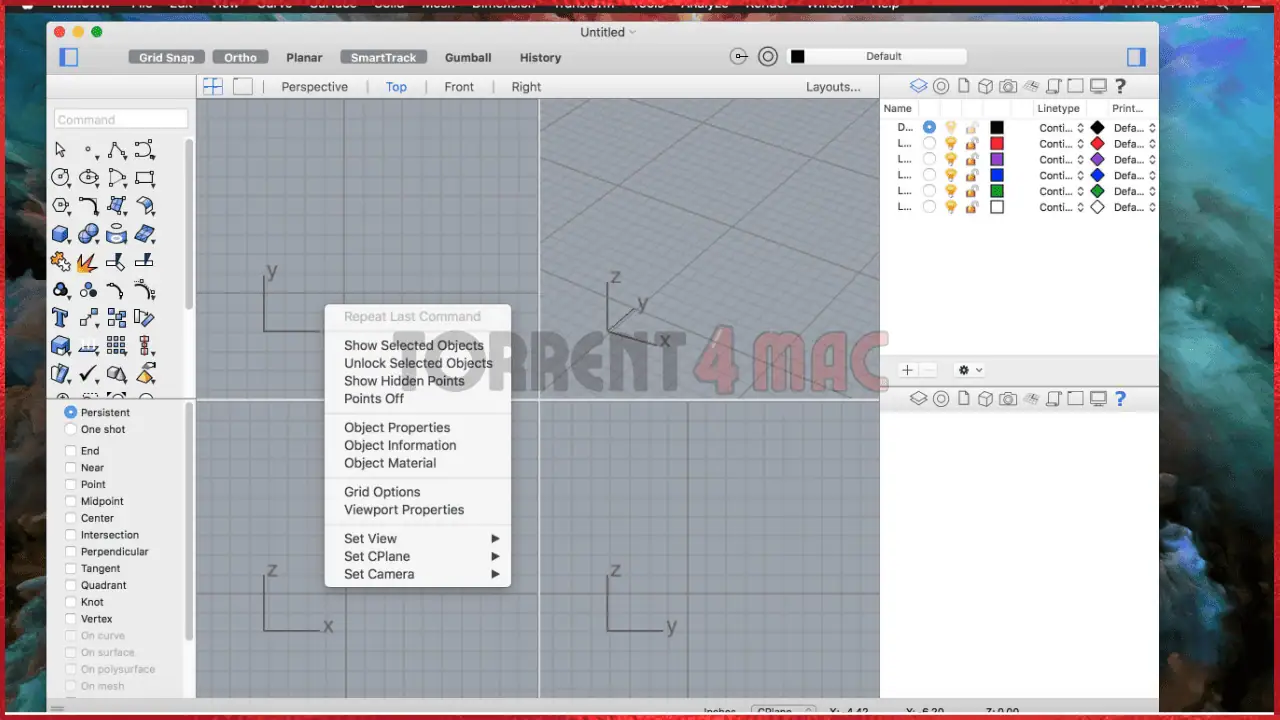Enable SmartTrack in the toolbar

[x=383, y=57]
